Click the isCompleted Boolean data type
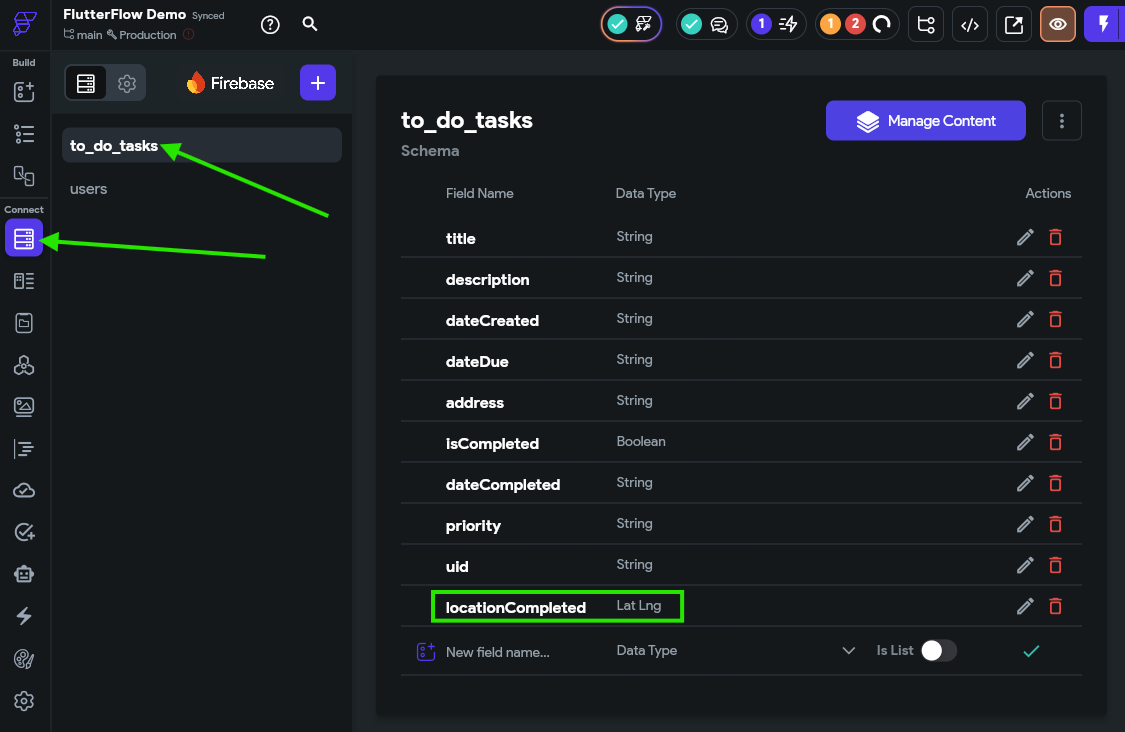This screenshot has height=732, width=1125. coord(641,441)
